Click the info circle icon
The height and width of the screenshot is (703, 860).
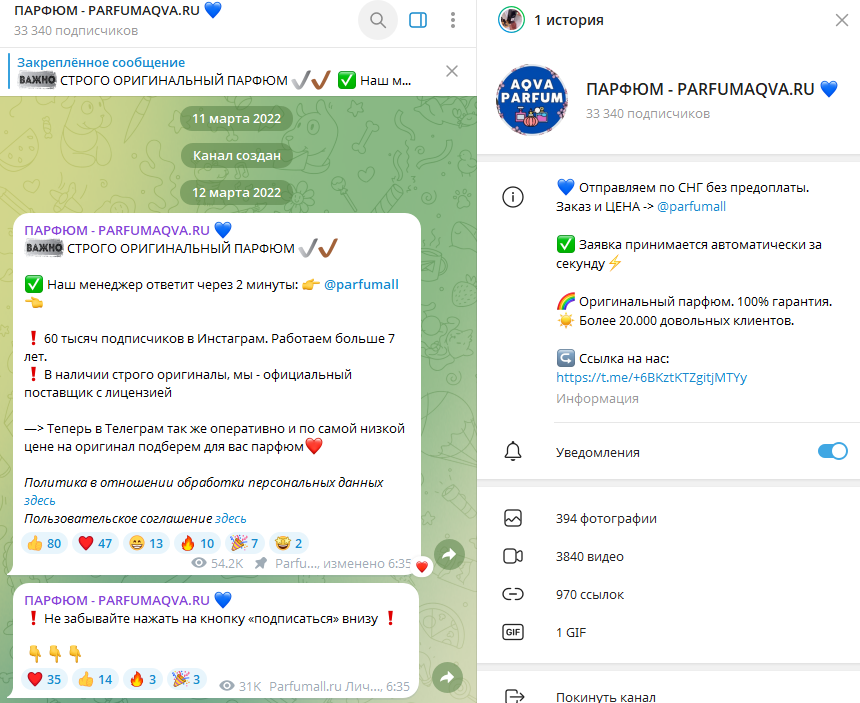point(513,197)
